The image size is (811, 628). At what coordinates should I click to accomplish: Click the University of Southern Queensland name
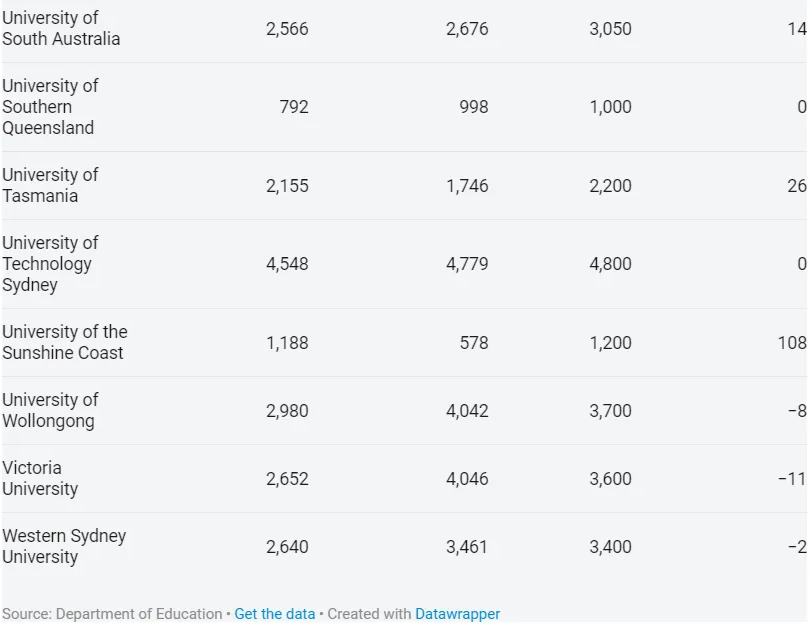pos(50,107)
